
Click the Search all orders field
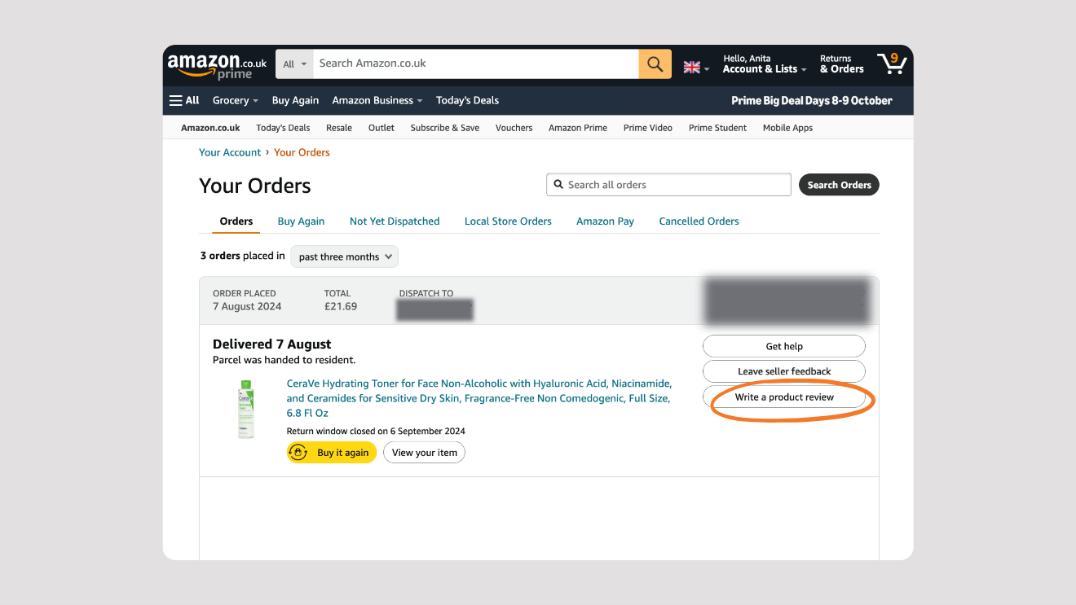point(668,185)
